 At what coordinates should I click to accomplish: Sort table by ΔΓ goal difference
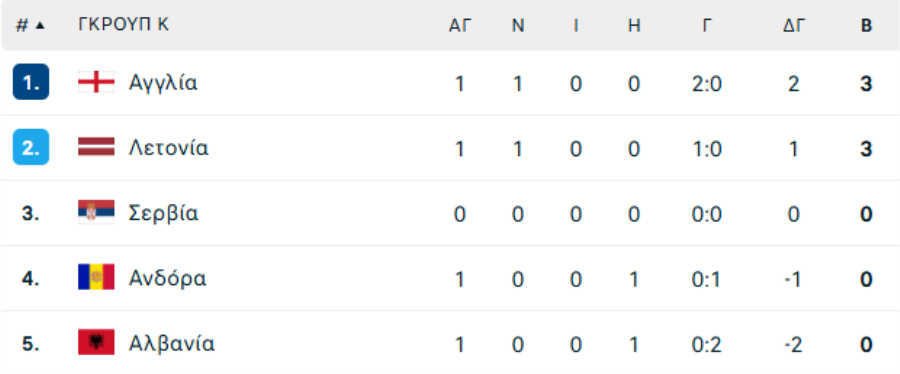click(794, 26)
